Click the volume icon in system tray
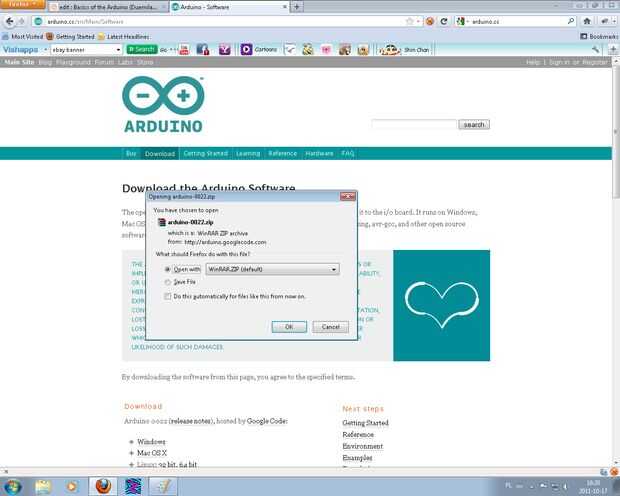The height and width of the screenshot is (496, 620). click(x=565, y=486)
